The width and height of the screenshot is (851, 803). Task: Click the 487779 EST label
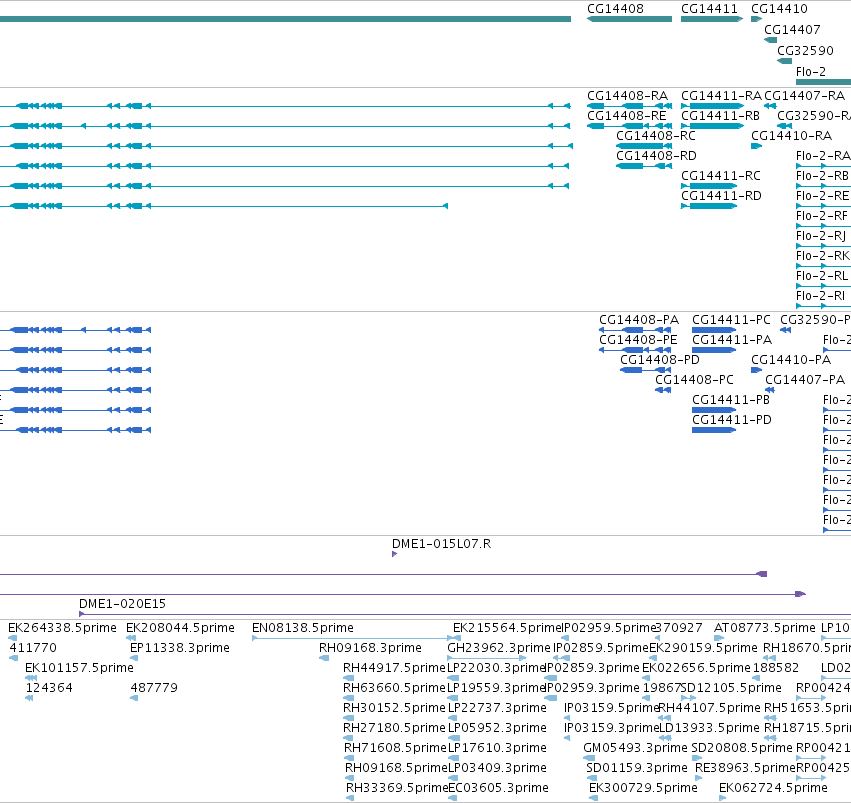click(154, 688)
